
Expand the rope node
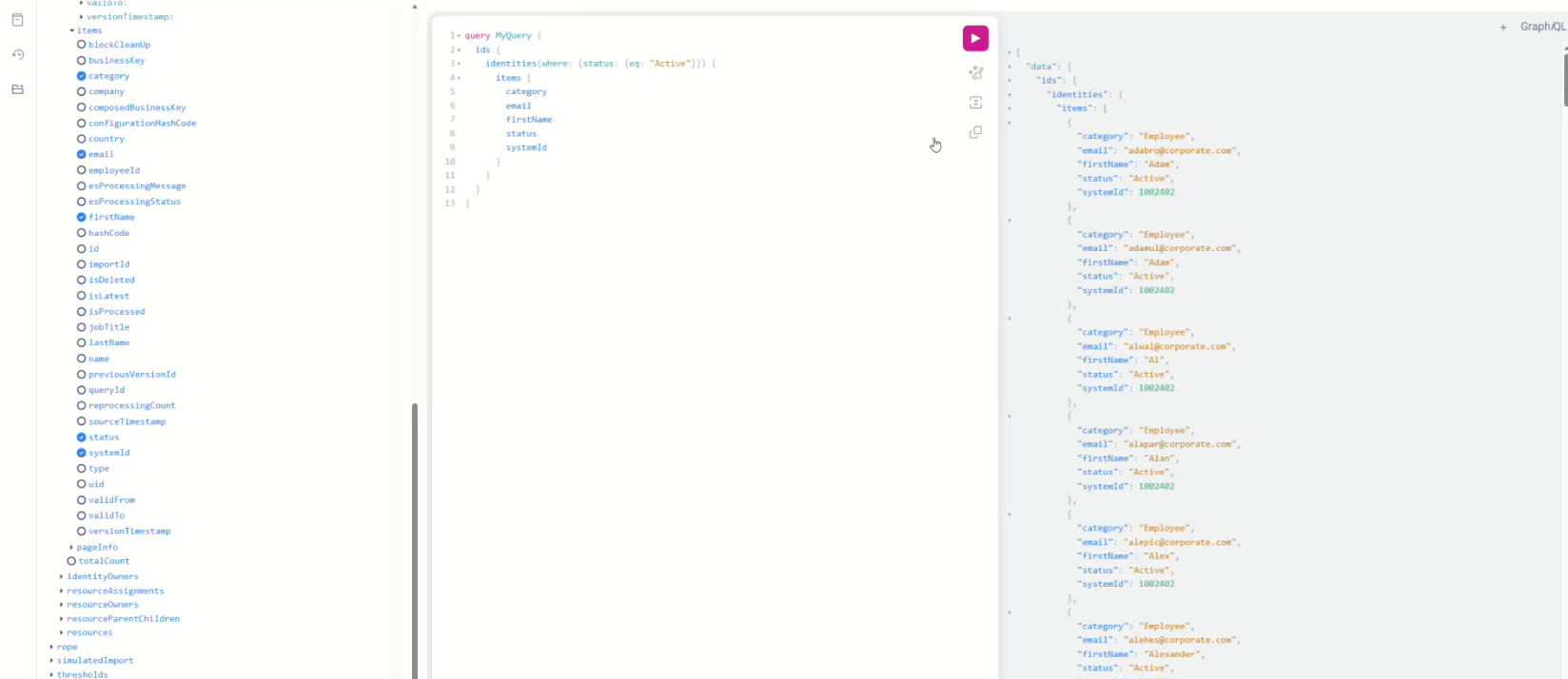[x=51, y=647]
